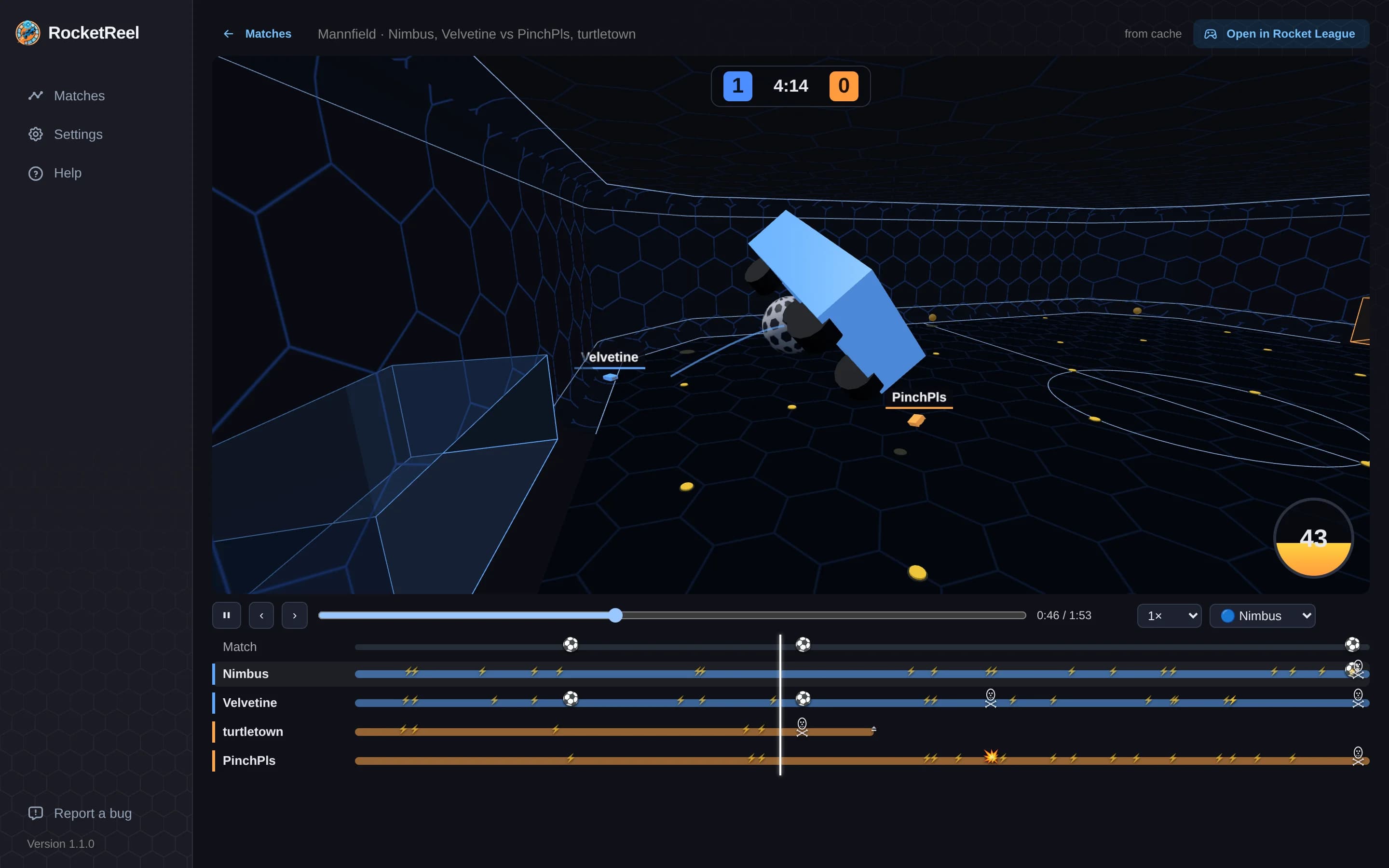Screen dimensions: 1389x868
Task: Go back via the Matches arrow link
Action: [257, 34]
